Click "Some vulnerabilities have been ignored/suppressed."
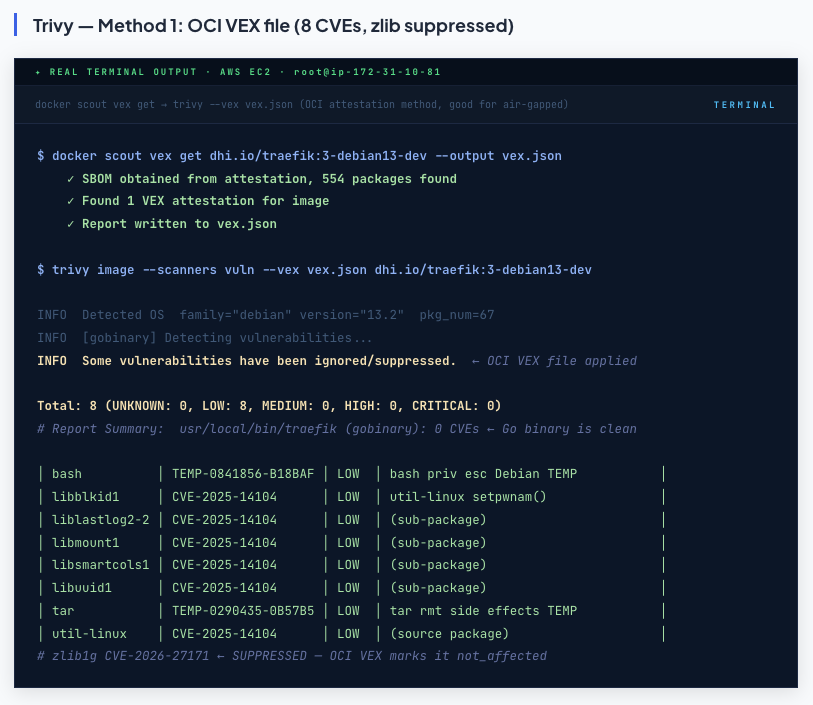 point(269,361)
